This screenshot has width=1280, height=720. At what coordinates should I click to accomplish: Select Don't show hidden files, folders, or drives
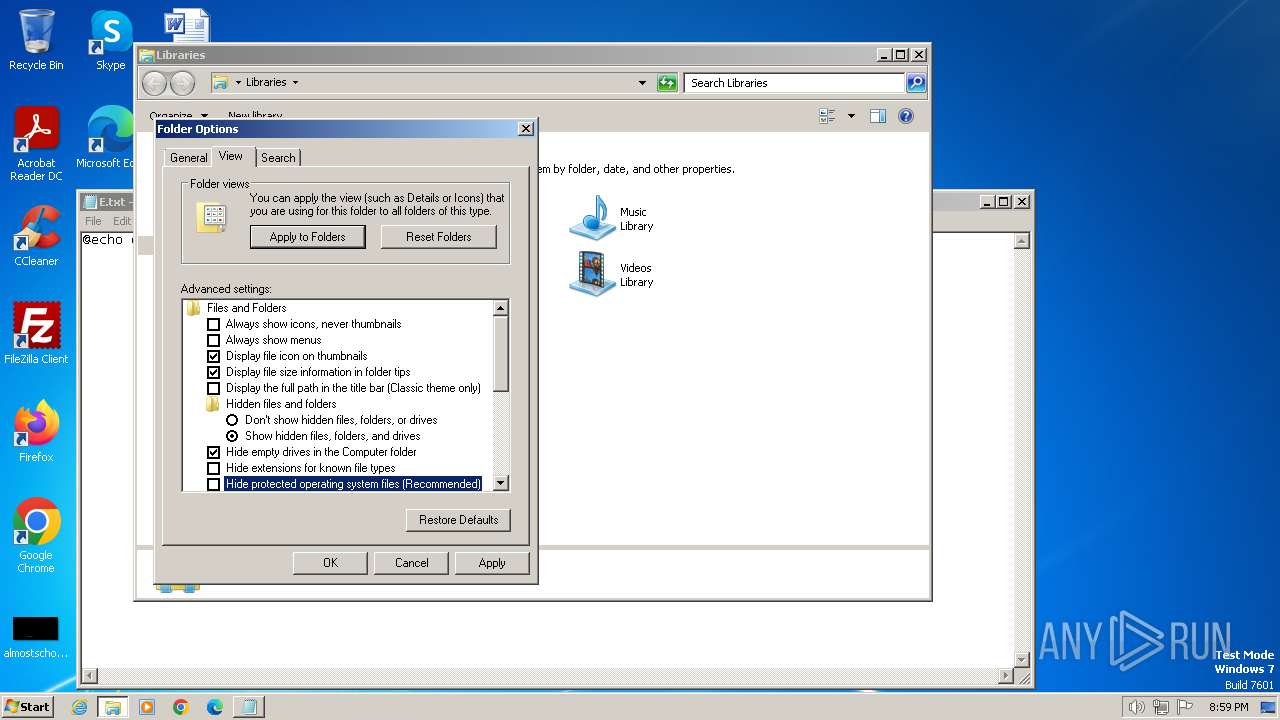pos(232,420)
